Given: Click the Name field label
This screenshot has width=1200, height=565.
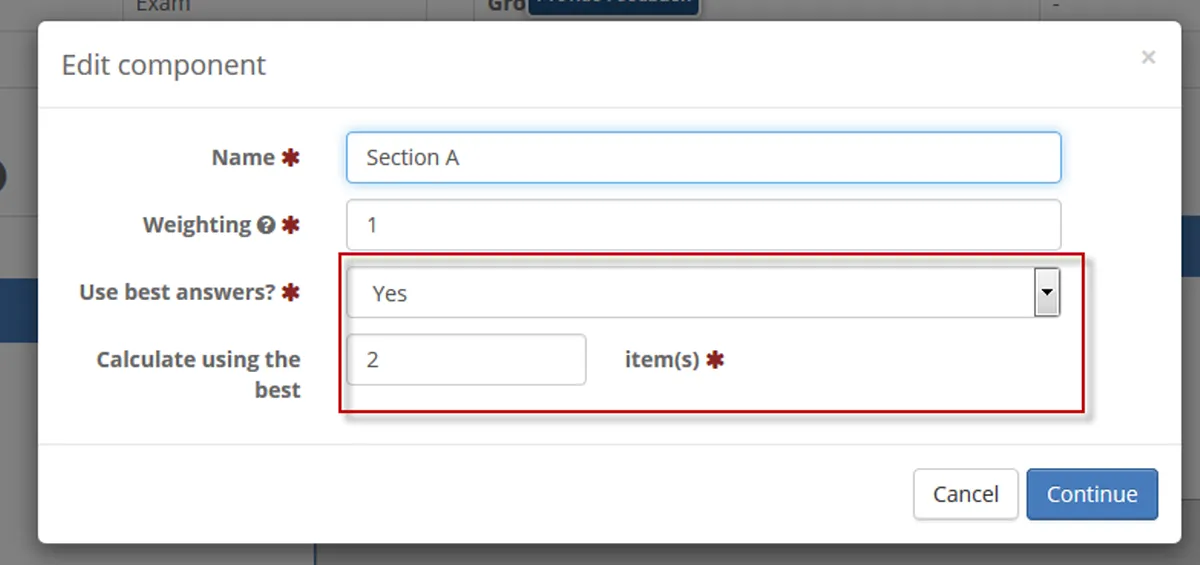Looking at the screenshot, I should pos(243,158).
